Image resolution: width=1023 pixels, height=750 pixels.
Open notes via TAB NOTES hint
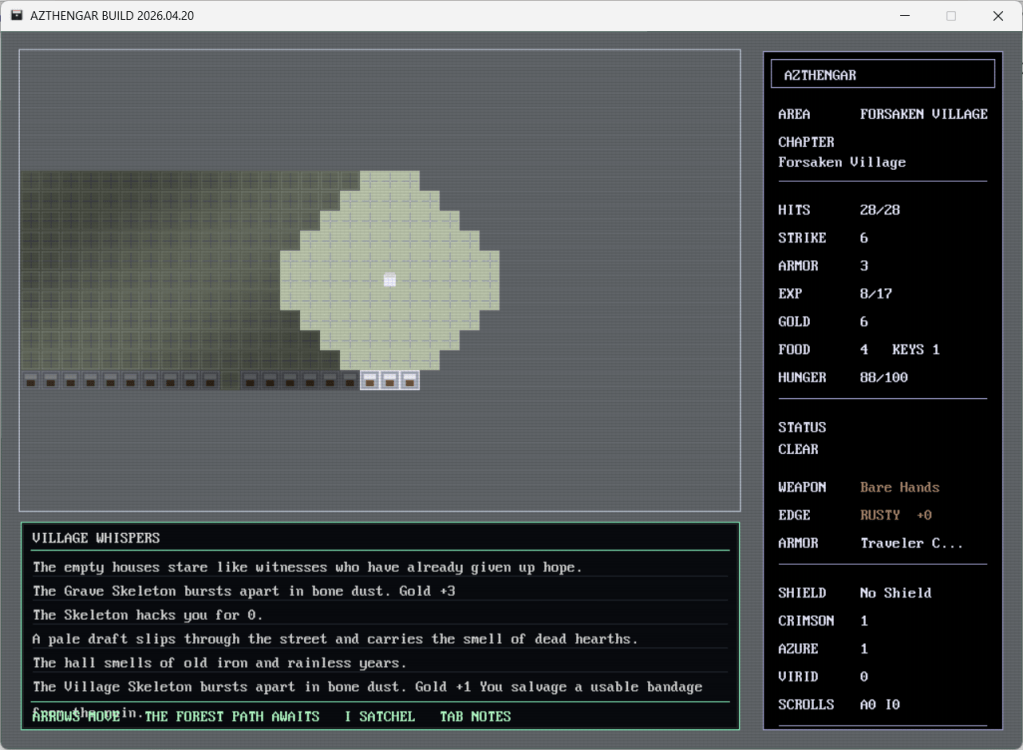point(475,716)
